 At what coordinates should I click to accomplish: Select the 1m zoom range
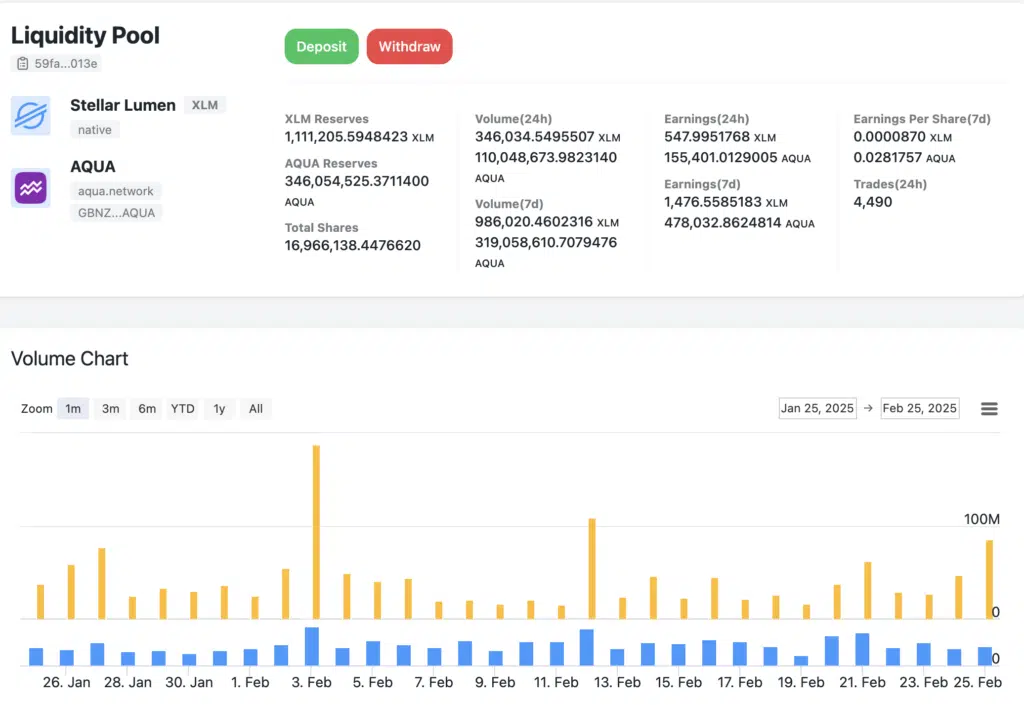tap(73, 409)
